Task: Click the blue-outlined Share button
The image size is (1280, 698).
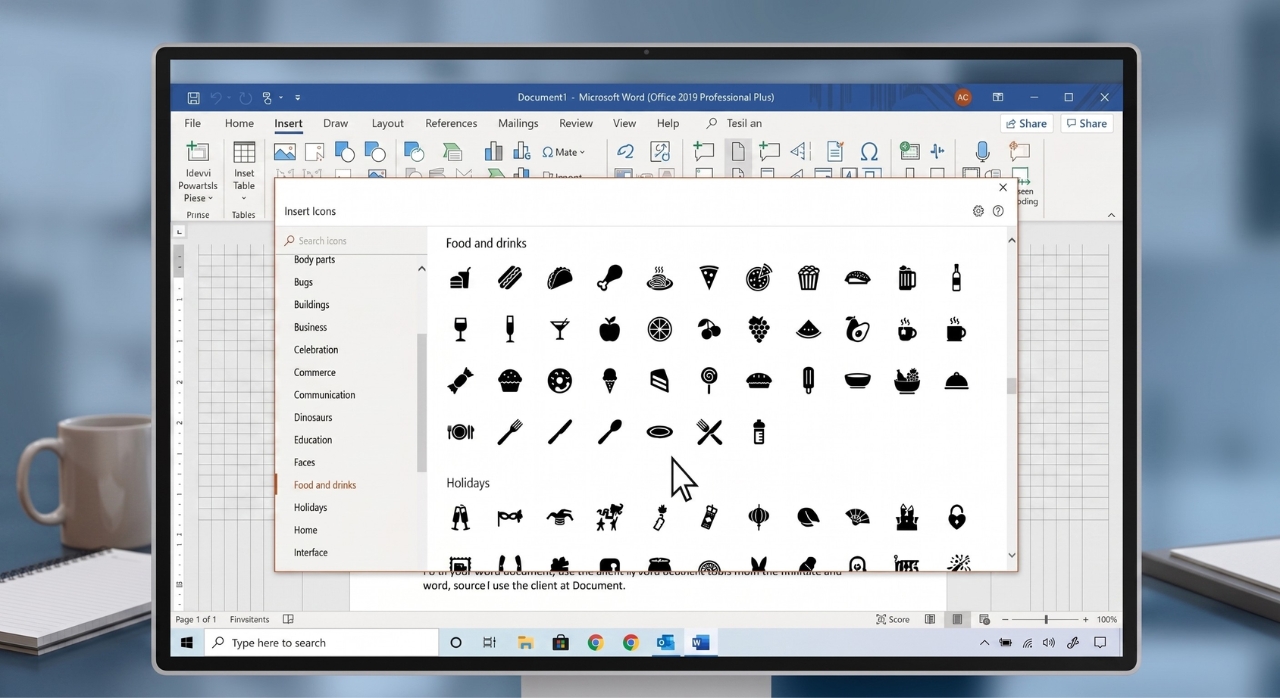Action: pyautogui.click(x=1027, y=123)
